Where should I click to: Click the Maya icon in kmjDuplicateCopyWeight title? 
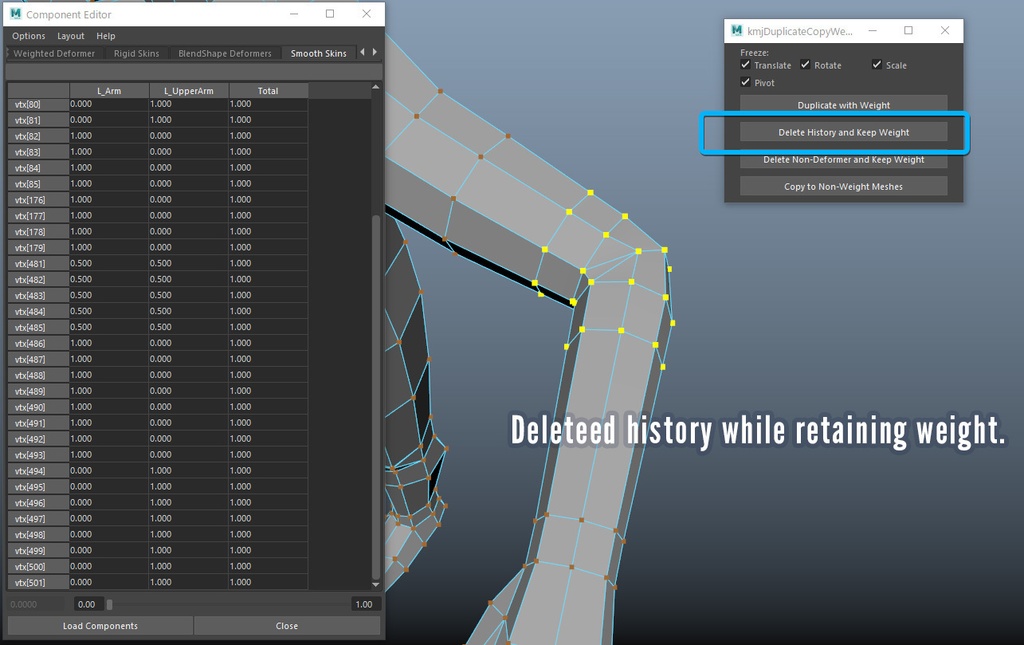point(737,30)
